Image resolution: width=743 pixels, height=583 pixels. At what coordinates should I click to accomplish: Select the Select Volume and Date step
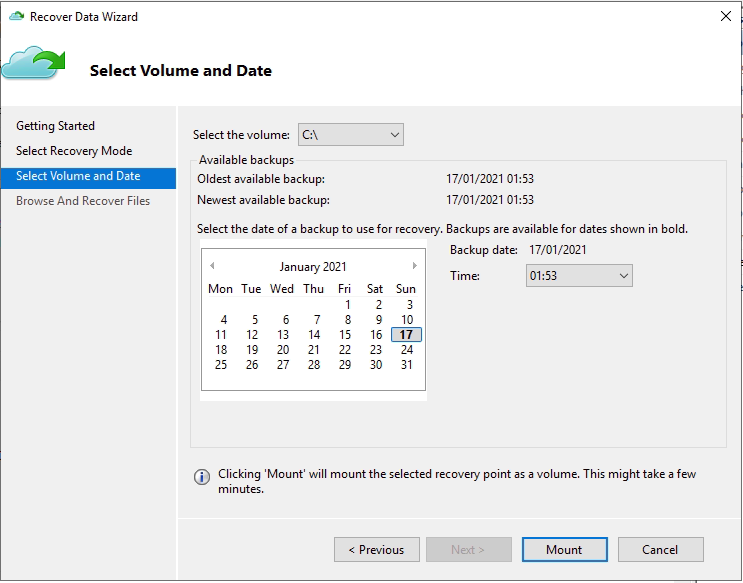[x=78, y=176]
